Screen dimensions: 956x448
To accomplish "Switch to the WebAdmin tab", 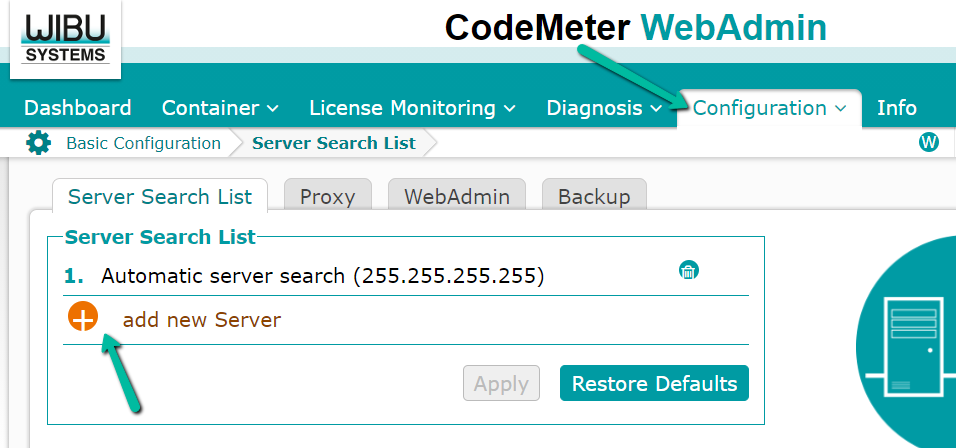I will coord(457,196).
